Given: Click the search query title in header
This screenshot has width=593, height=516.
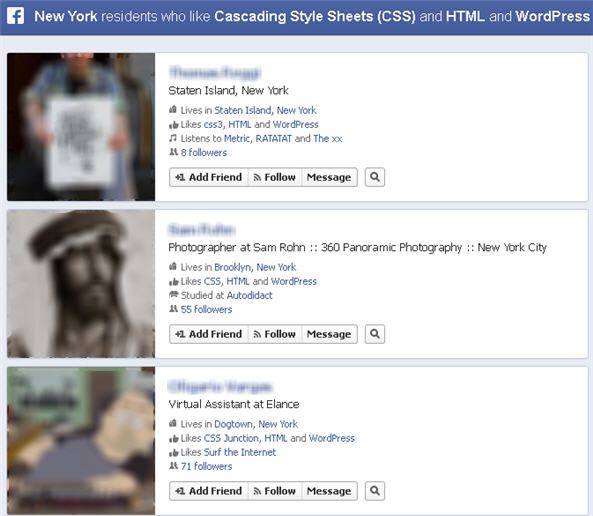Looking at the screenshot, I should [x=312, y=16].
